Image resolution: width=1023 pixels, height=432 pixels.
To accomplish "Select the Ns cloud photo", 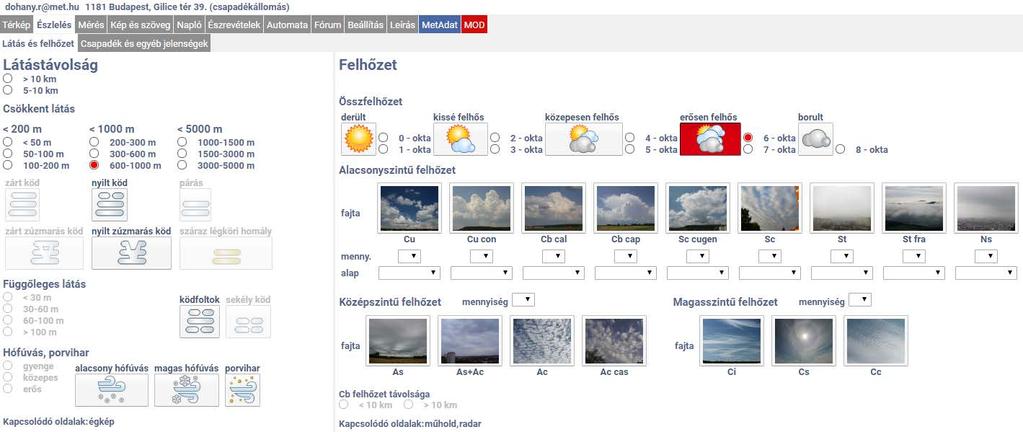I will coord(986,208).
